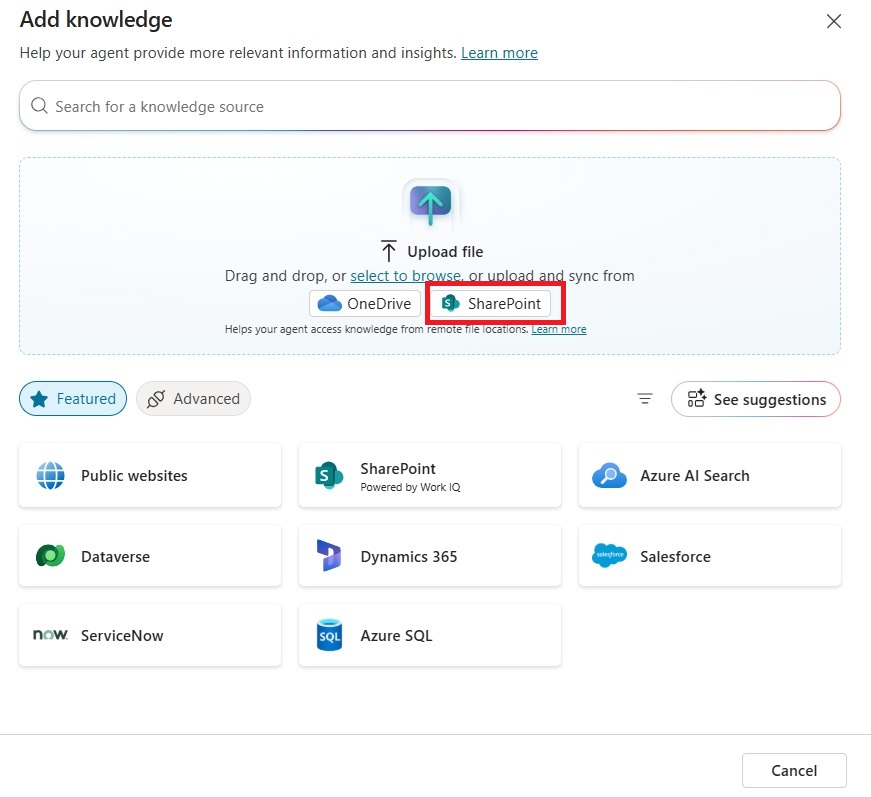
Task: Switch to the Advanced tab
Action: pos(193,399)
